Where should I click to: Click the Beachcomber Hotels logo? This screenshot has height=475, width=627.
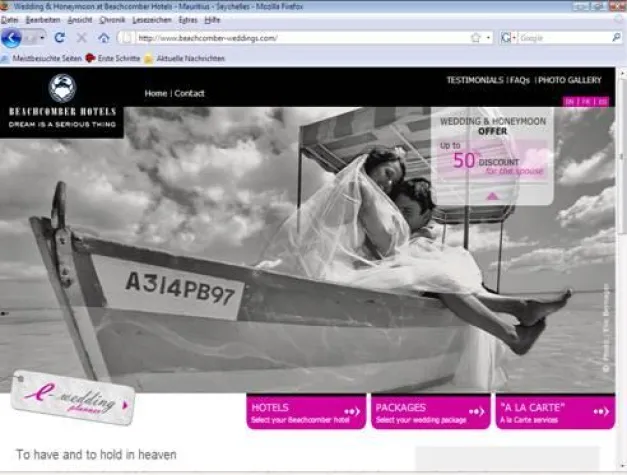(62, 102)
